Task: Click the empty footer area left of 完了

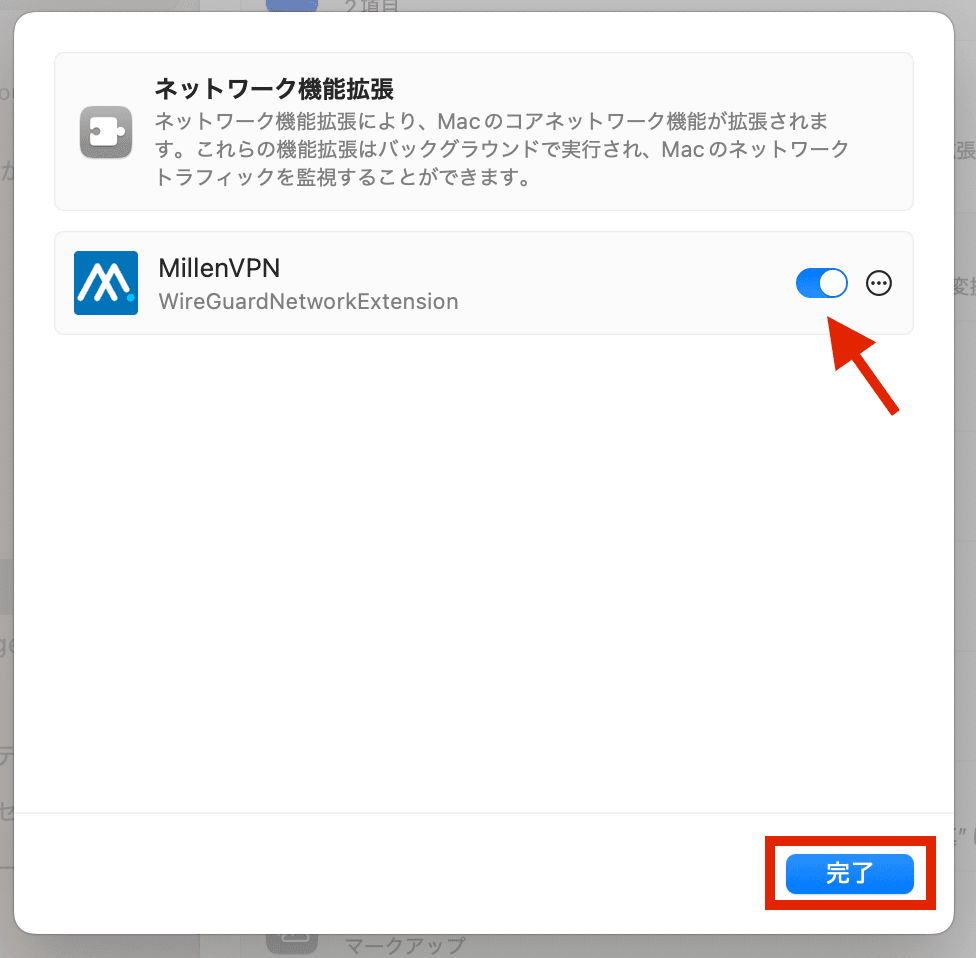Action: pos(386,873)
